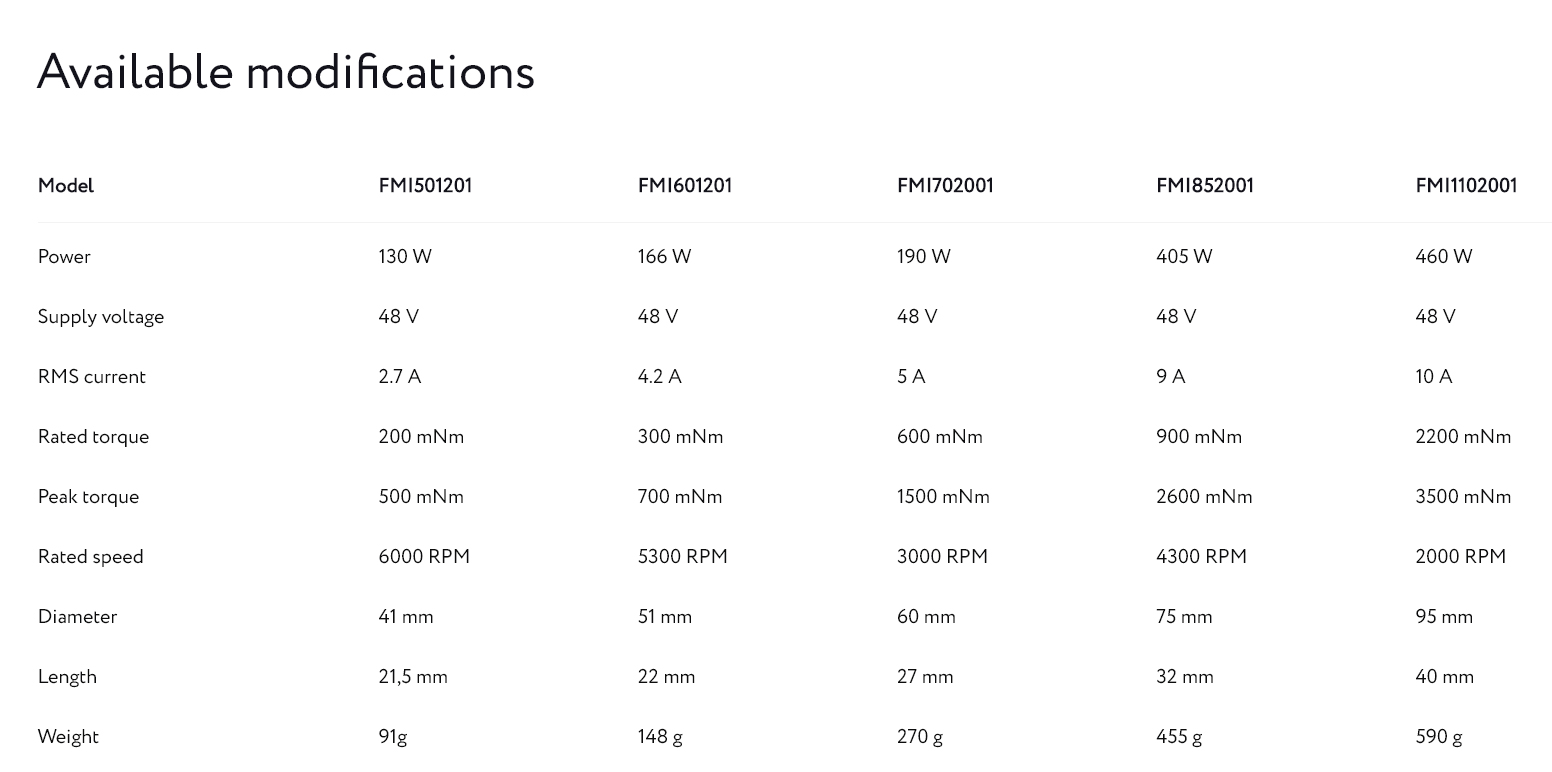
Task: Select the "RMS current" row label
Action: click(92, 377)
